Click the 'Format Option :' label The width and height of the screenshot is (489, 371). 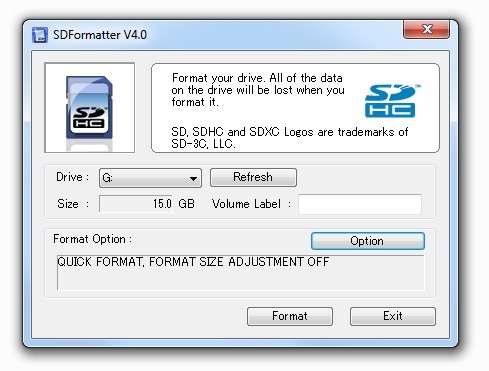pos(92,239)
